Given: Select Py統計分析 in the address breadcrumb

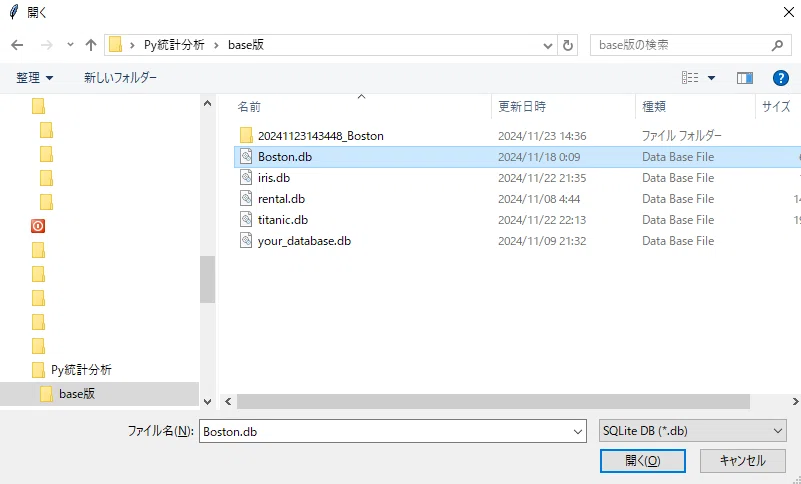Looking at the screenshot, I should click(174, 45).
